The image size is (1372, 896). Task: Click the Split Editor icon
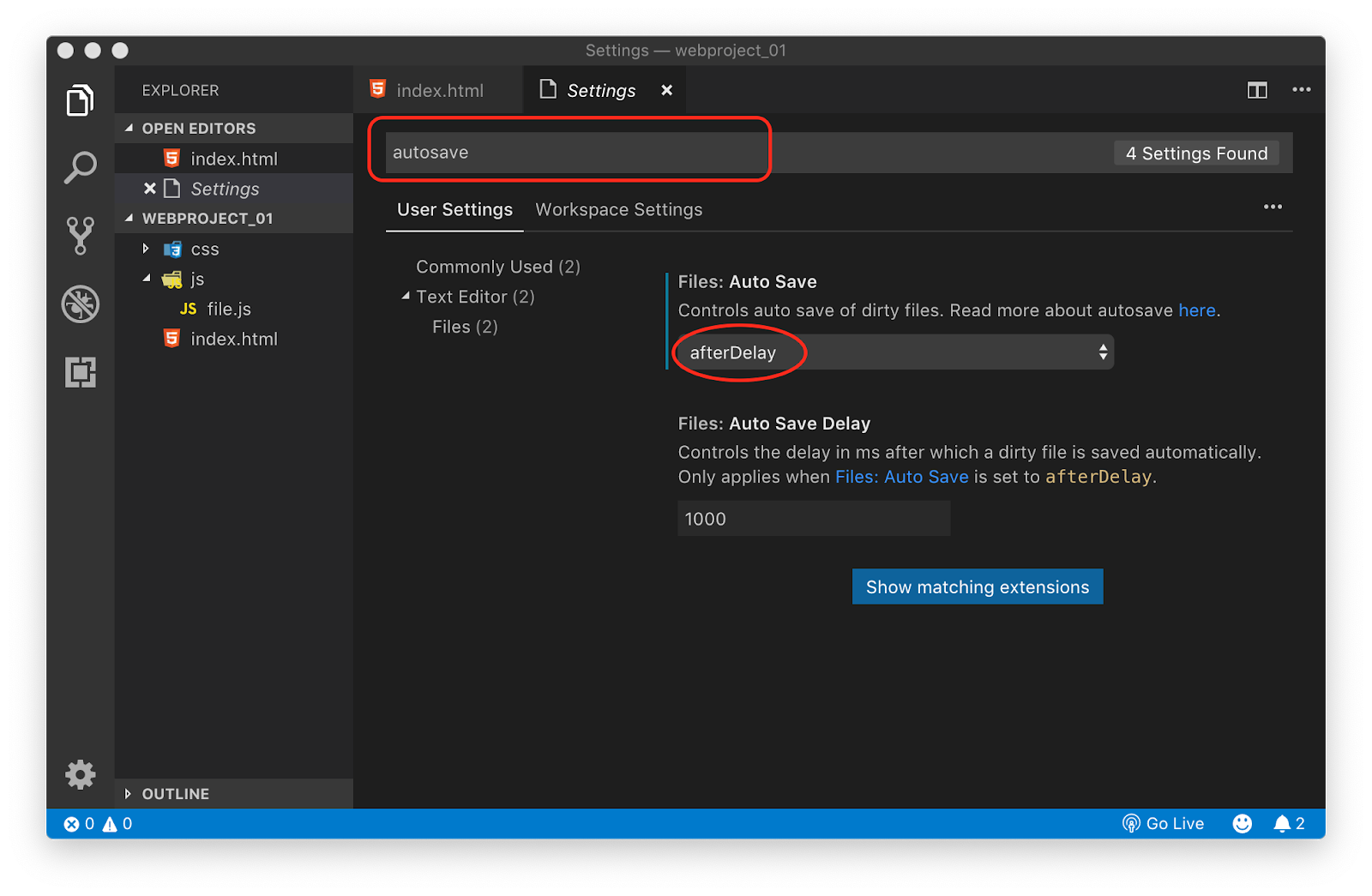pyautogui.click(x=1257, y=89)
